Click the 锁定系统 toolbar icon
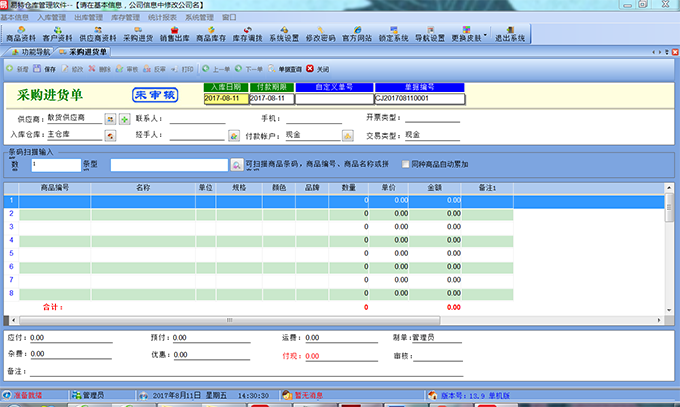The width and height of the screenshot is (680, 407). pyautogui.click(x=393, y=34)
